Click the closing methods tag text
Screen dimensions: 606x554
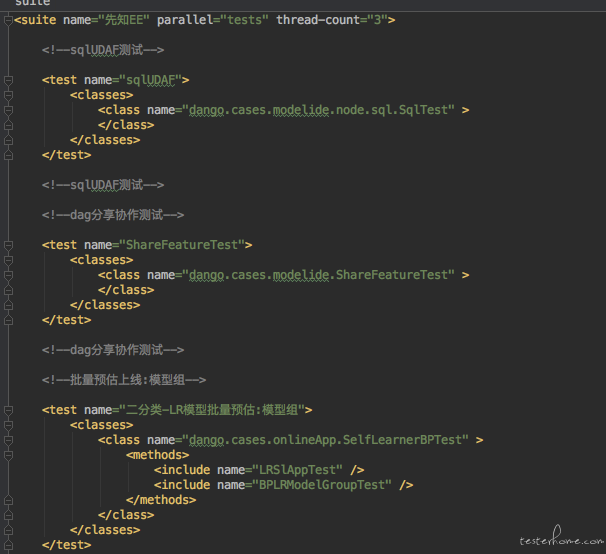(x=161, y=500)
